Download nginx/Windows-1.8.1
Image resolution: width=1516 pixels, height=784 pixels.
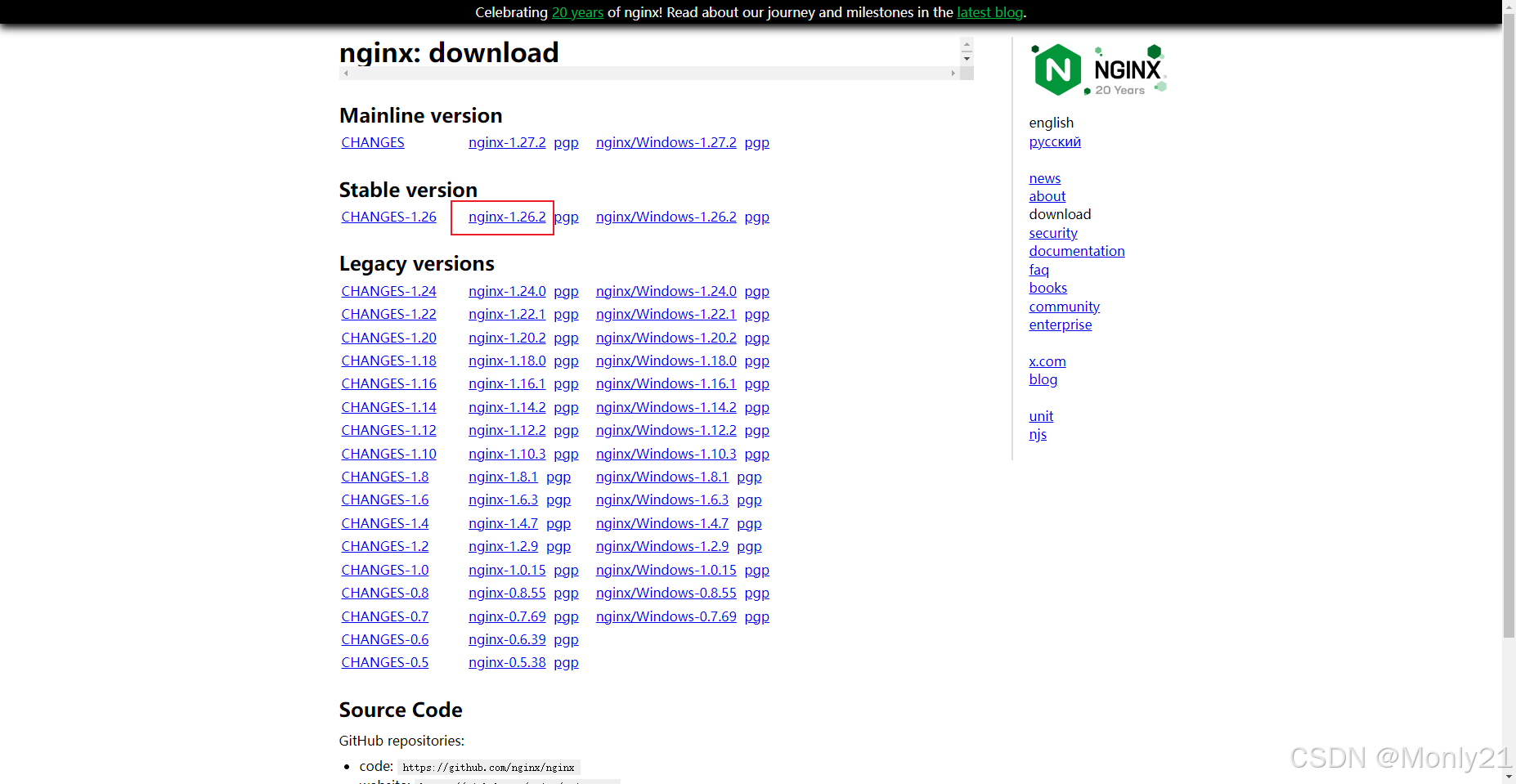[662, 477]
